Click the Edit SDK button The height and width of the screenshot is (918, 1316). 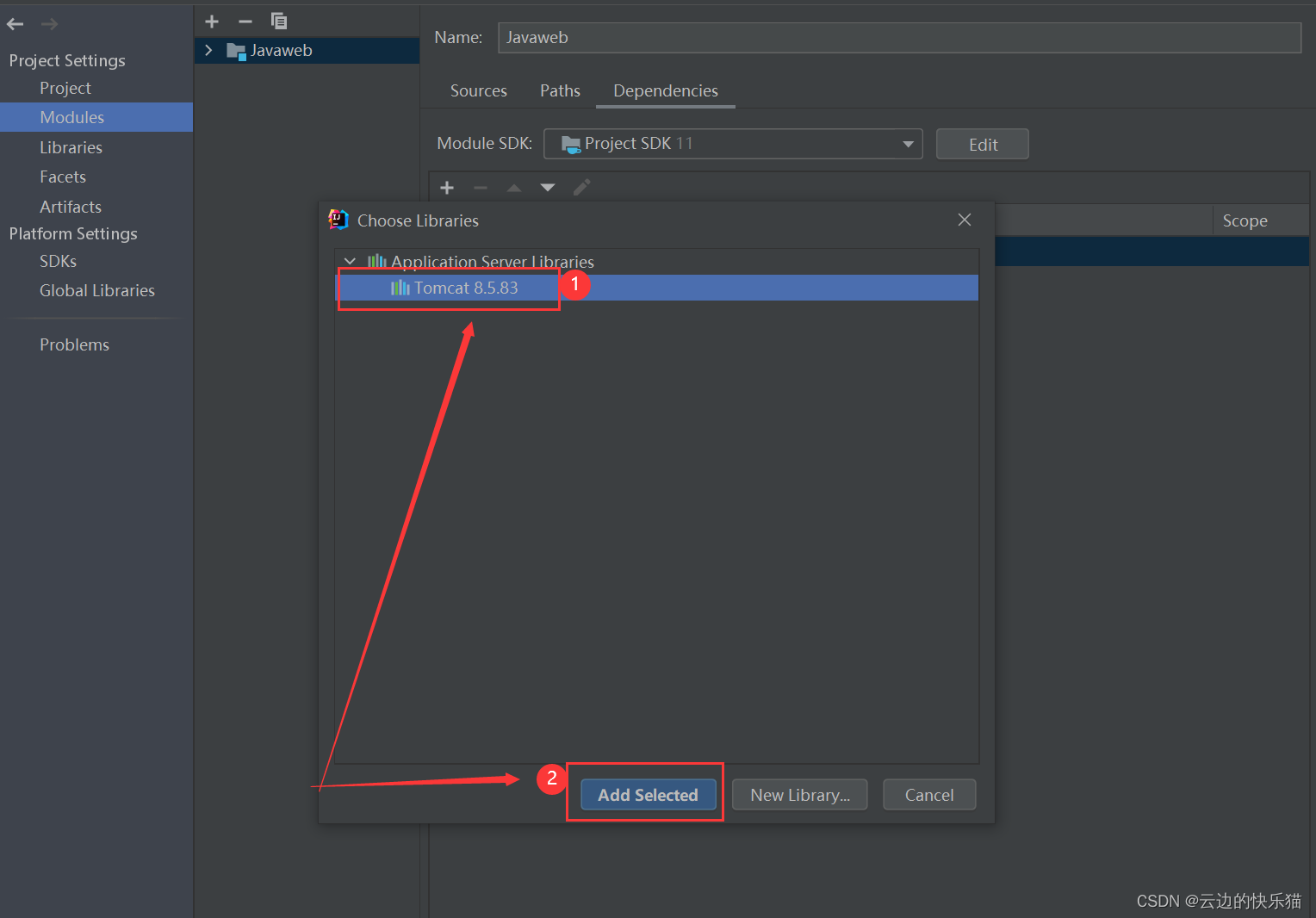pos(983,144)
